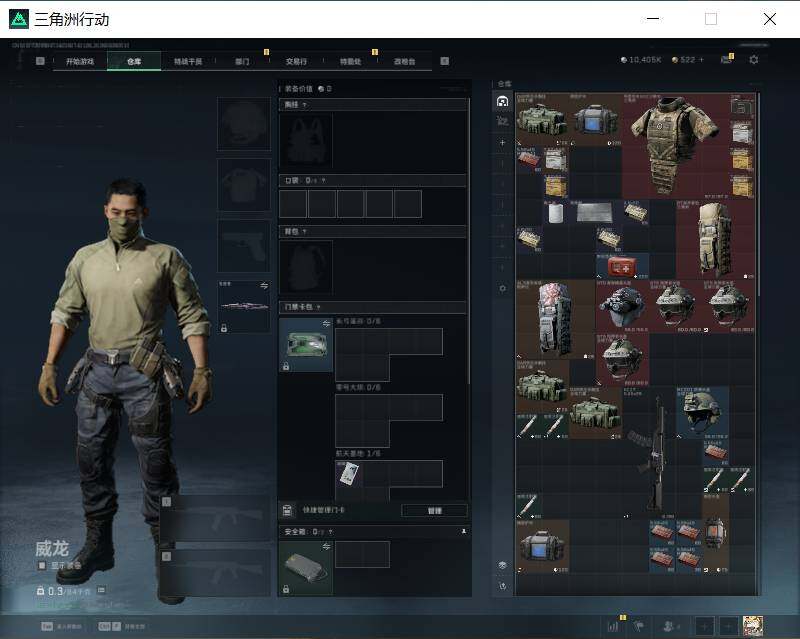Click the weight details icon beside 0.3
Viewport: 800px width, 639px height.
[102, 590]
